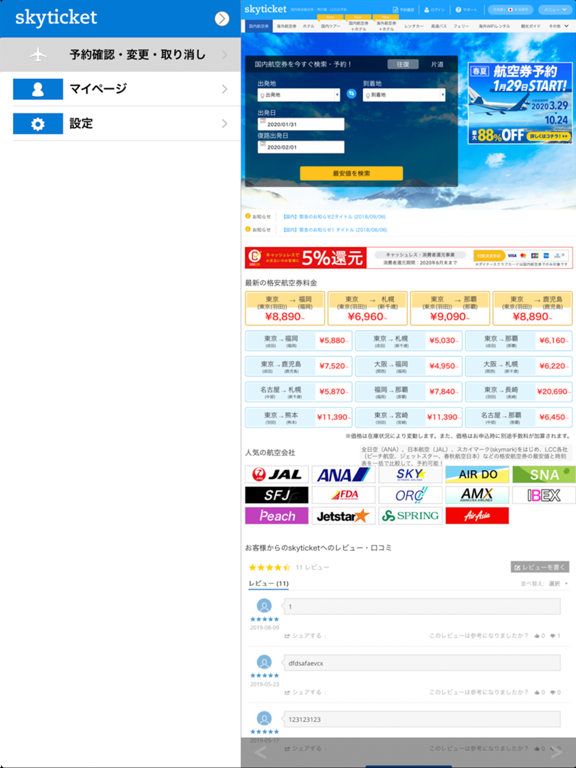Expand the マイページ row chevron

click(224, 89)
